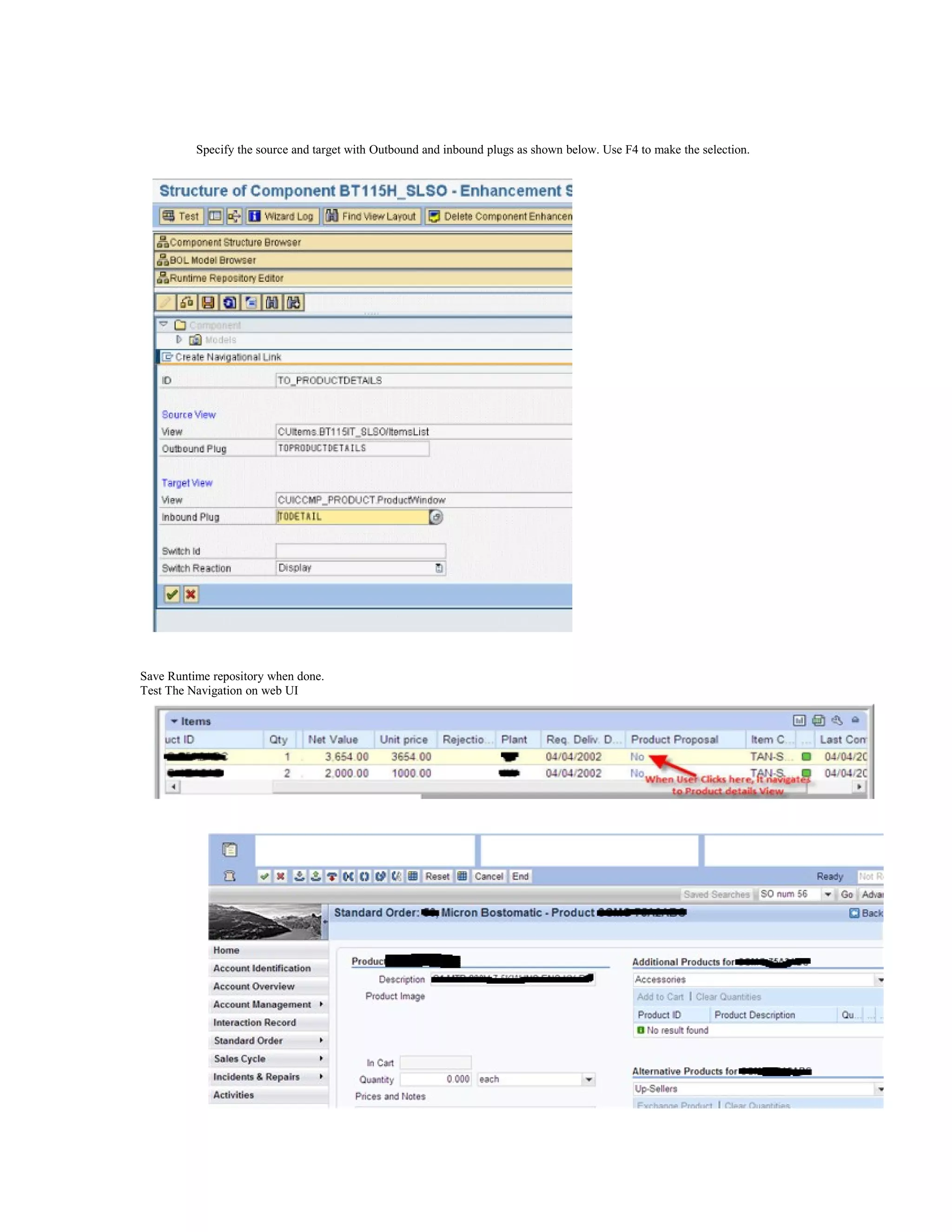
Task: Click the left arrow of the Items horizontal scrollbar
Action: click(x=174, y=786)
